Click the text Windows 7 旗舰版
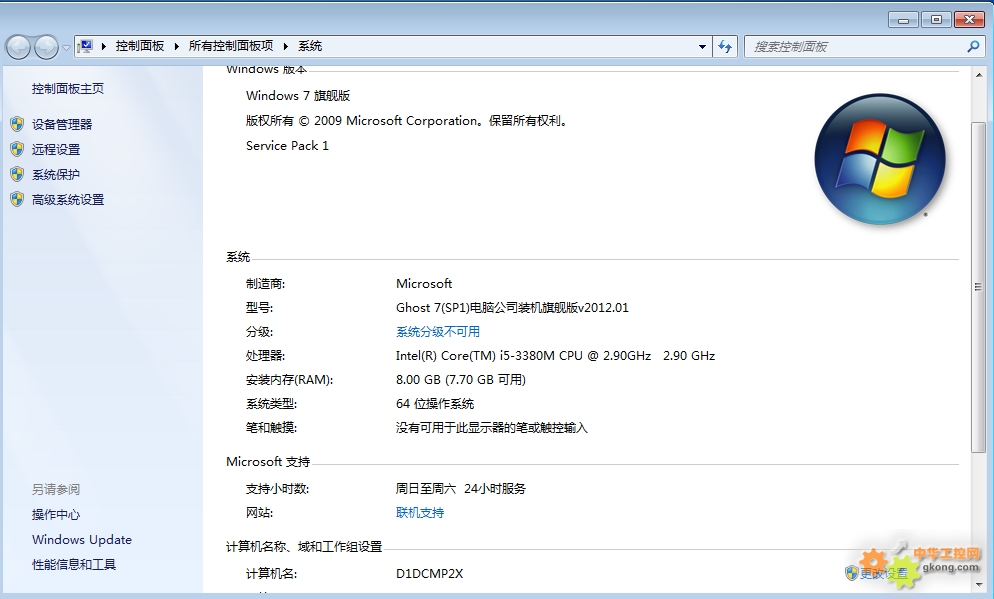Image resolution: width=994 pixels, height=599 pixels. click(298, 96)
